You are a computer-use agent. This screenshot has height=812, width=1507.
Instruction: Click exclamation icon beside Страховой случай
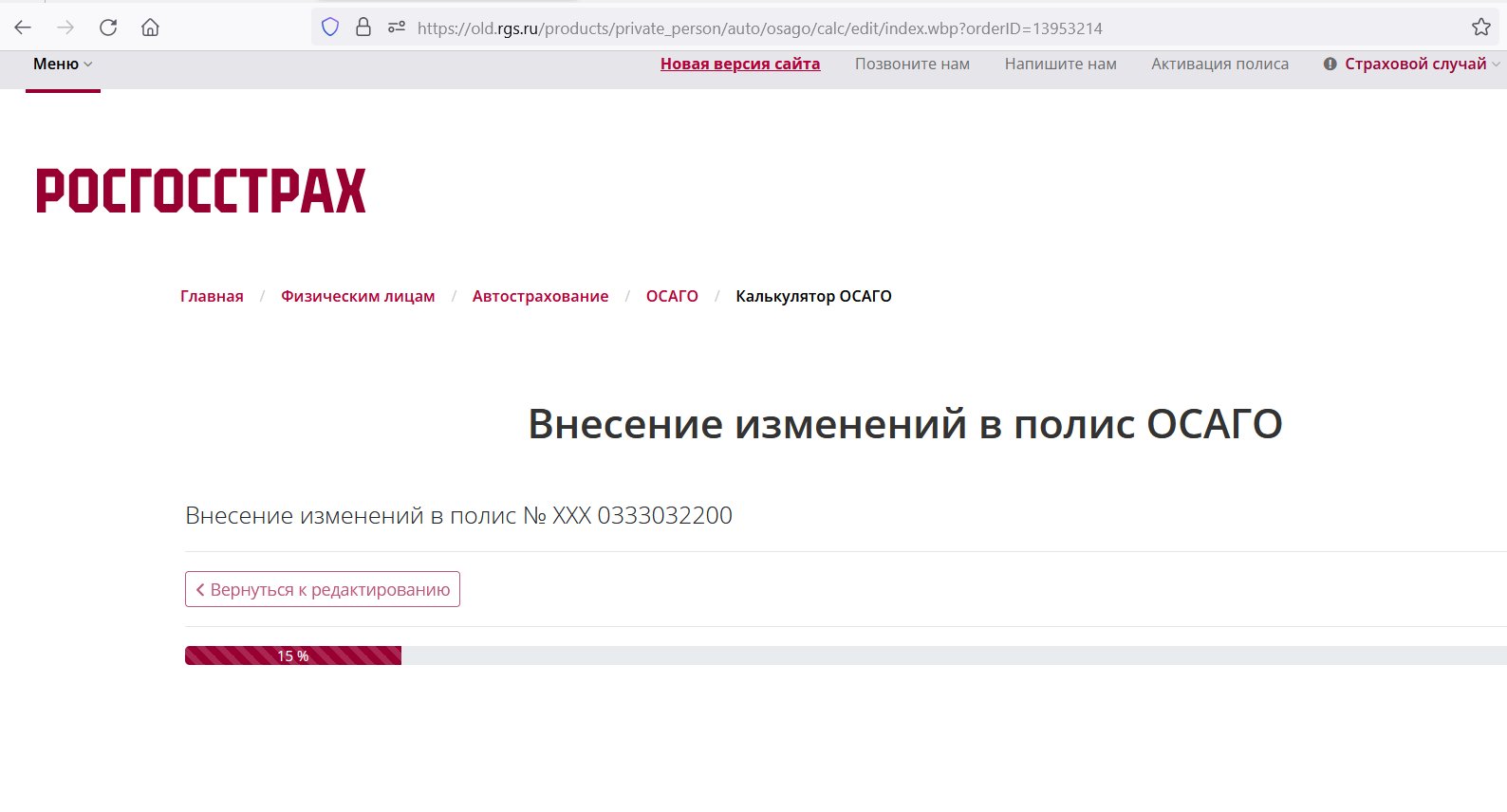point(1330,64)
